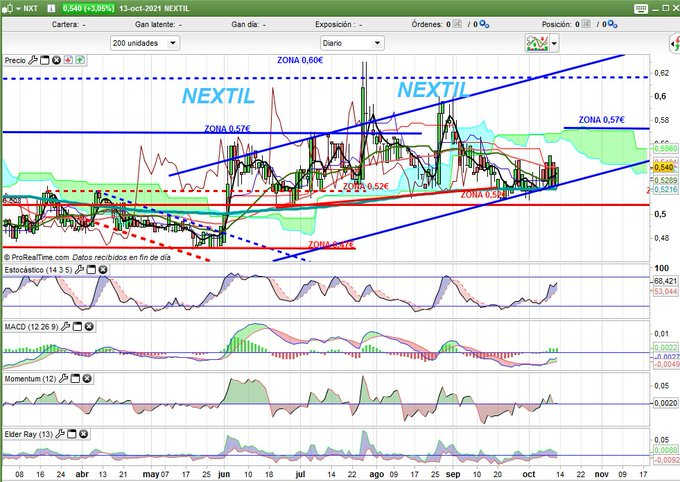This screenshot has height=482, width=680.
Task: Click the Cartera field
Action: [x=69, y=25]
